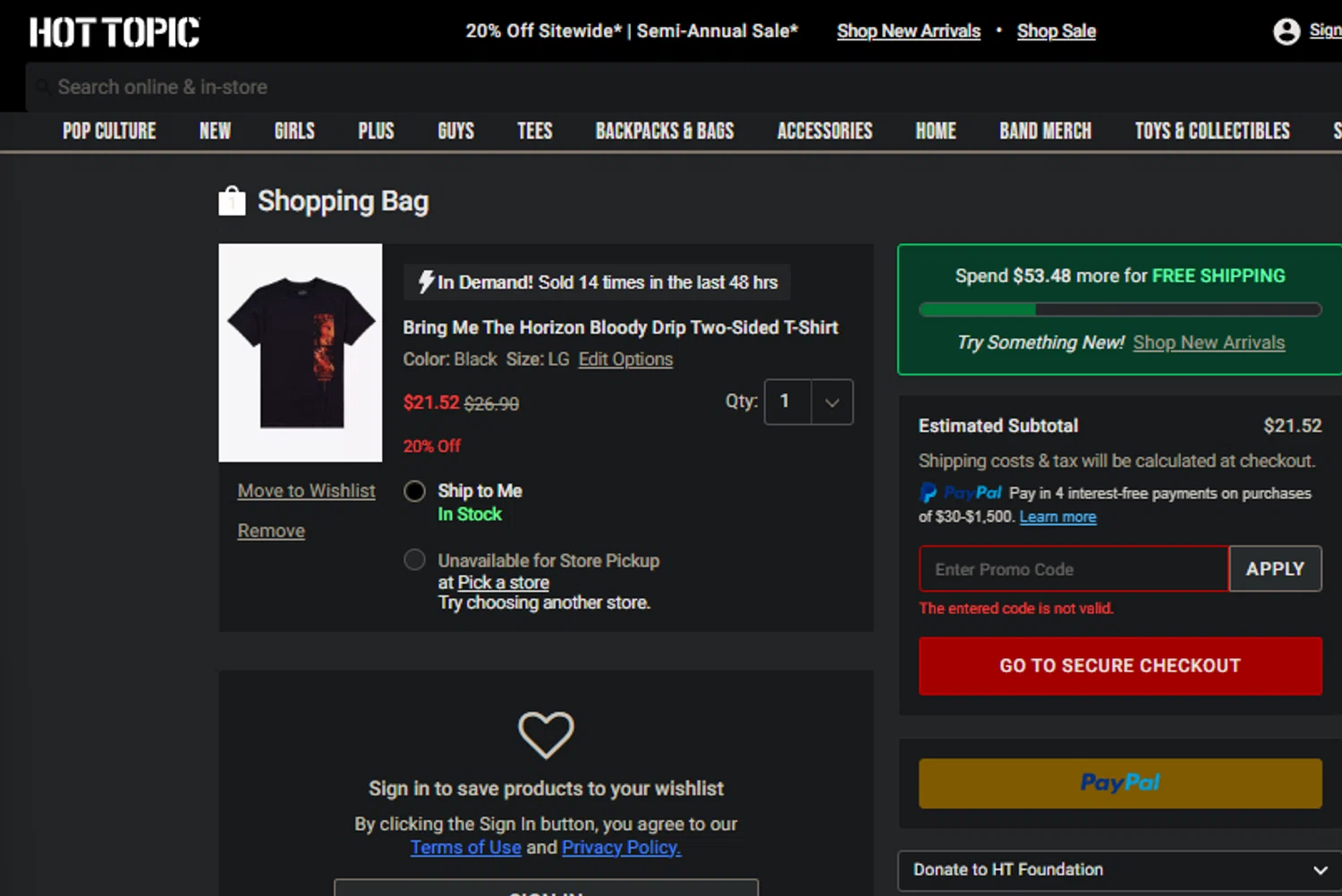This screenshot has height=896, width=1342.
Task: Open the Pop Culture menu
Action: [109, 131]
